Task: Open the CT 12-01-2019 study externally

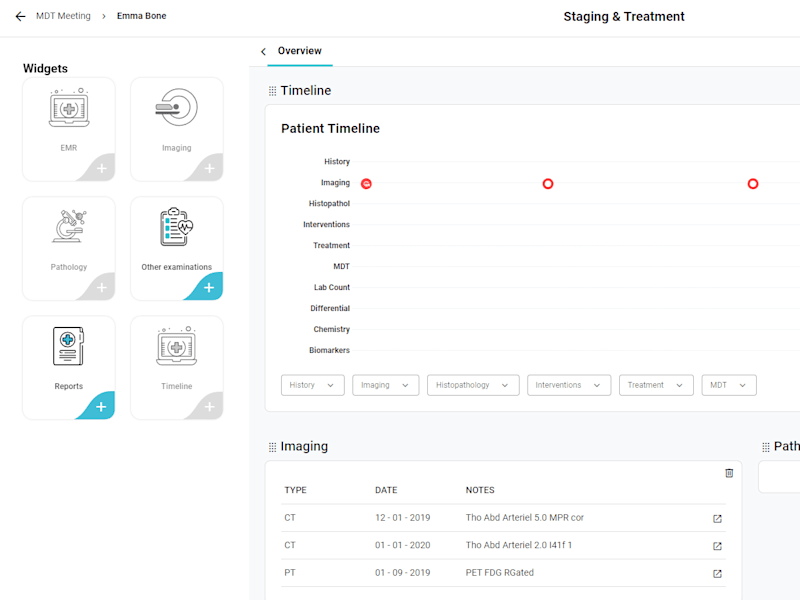Action: pyautogui.click(x=717, y=518)
